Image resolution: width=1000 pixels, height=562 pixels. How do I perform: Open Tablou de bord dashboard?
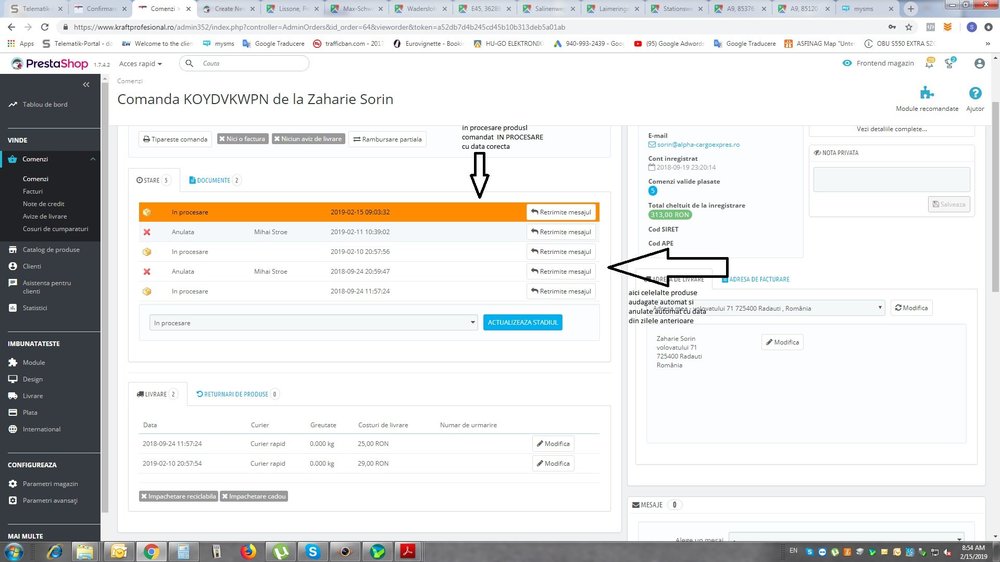(45, 104)
